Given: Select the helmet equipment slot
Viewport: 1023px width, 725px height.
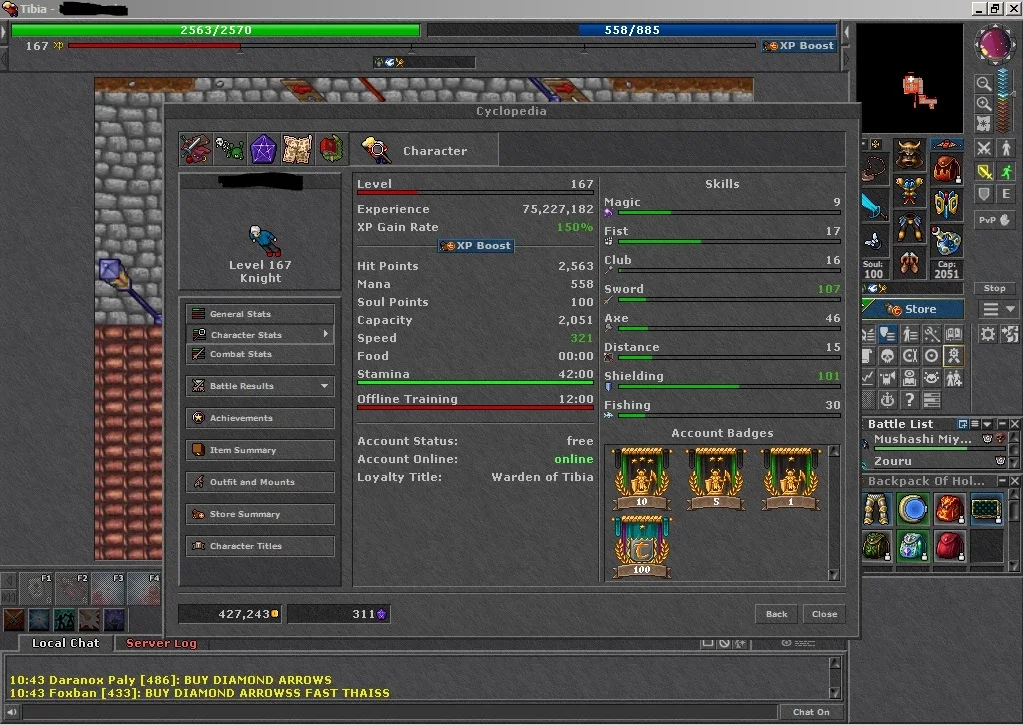Looking at the screenshot, I should 909,154.
